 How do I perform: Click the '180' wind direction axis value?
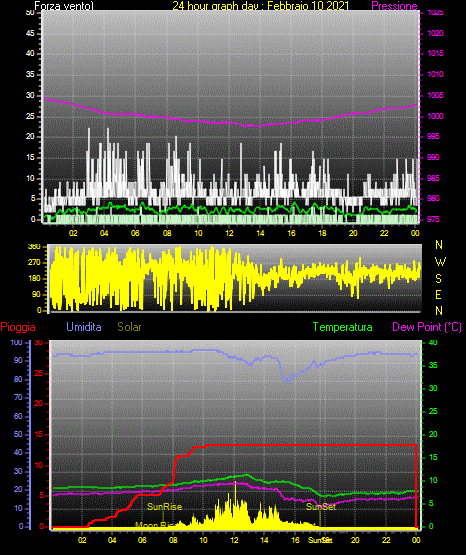pos(34,279)
